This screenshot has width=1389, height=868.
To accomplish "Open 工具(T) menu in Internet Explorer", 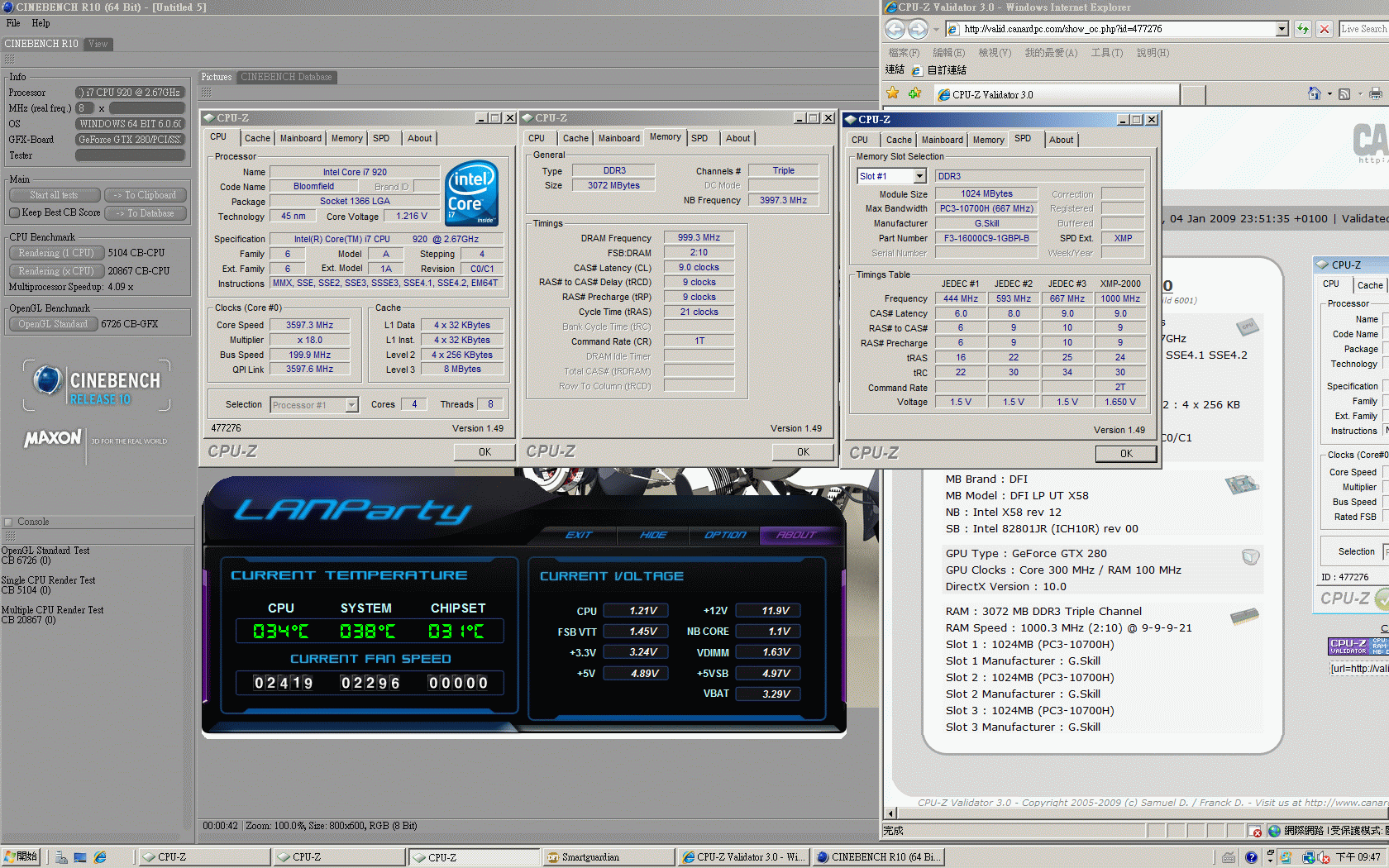I will point(1106,53).
